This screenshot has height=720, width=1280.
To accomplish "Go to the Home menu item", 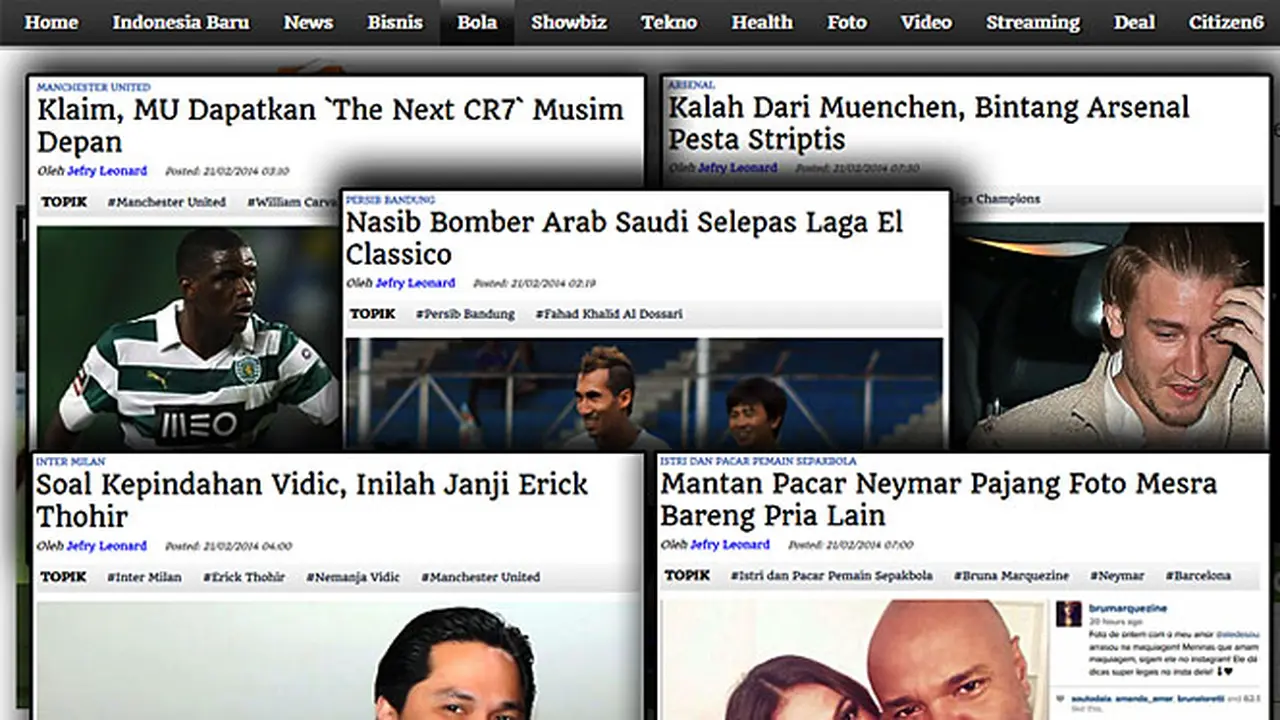I will [51, 22].
